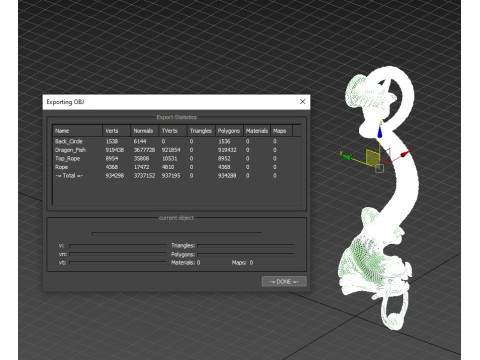Click Dragon_Fish TVerts value 921854

[x=171, y=150]
